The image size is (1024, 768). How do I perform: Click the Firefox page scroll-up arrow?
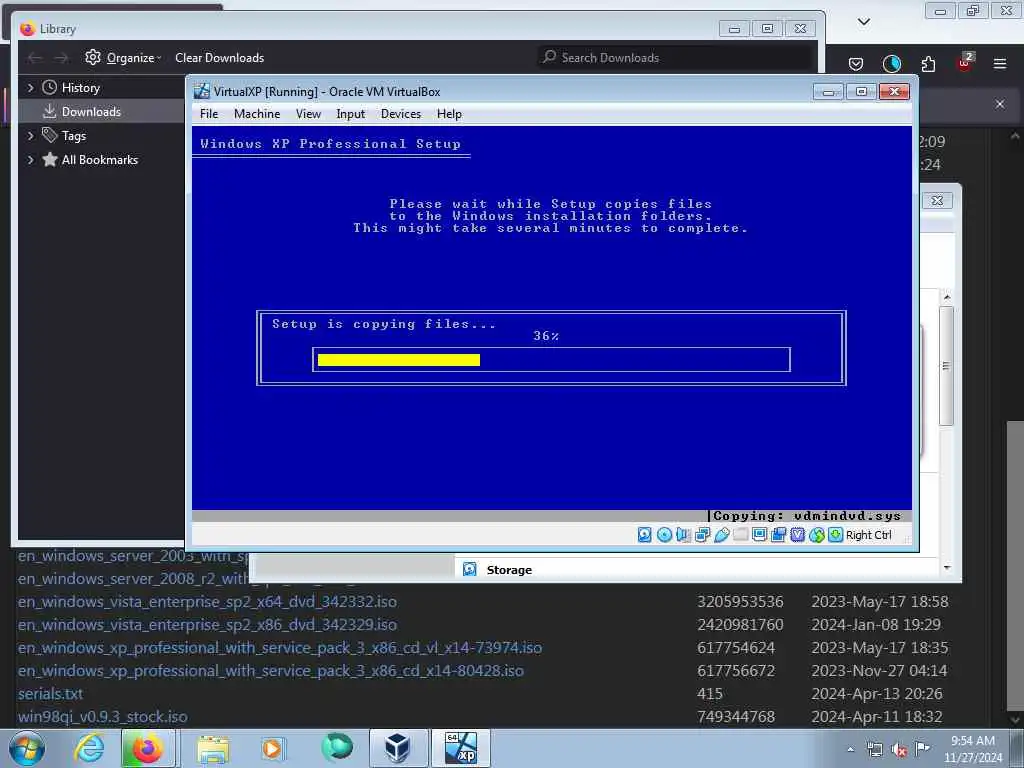tap(1014, 136)
